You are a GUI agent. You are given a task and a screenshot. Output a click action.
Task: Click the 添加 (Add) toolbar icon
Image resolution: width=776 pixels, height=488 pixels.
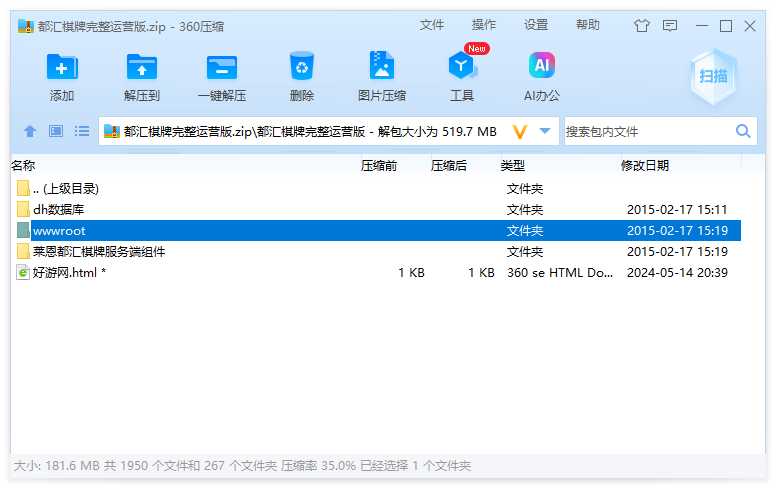[62, 67]
